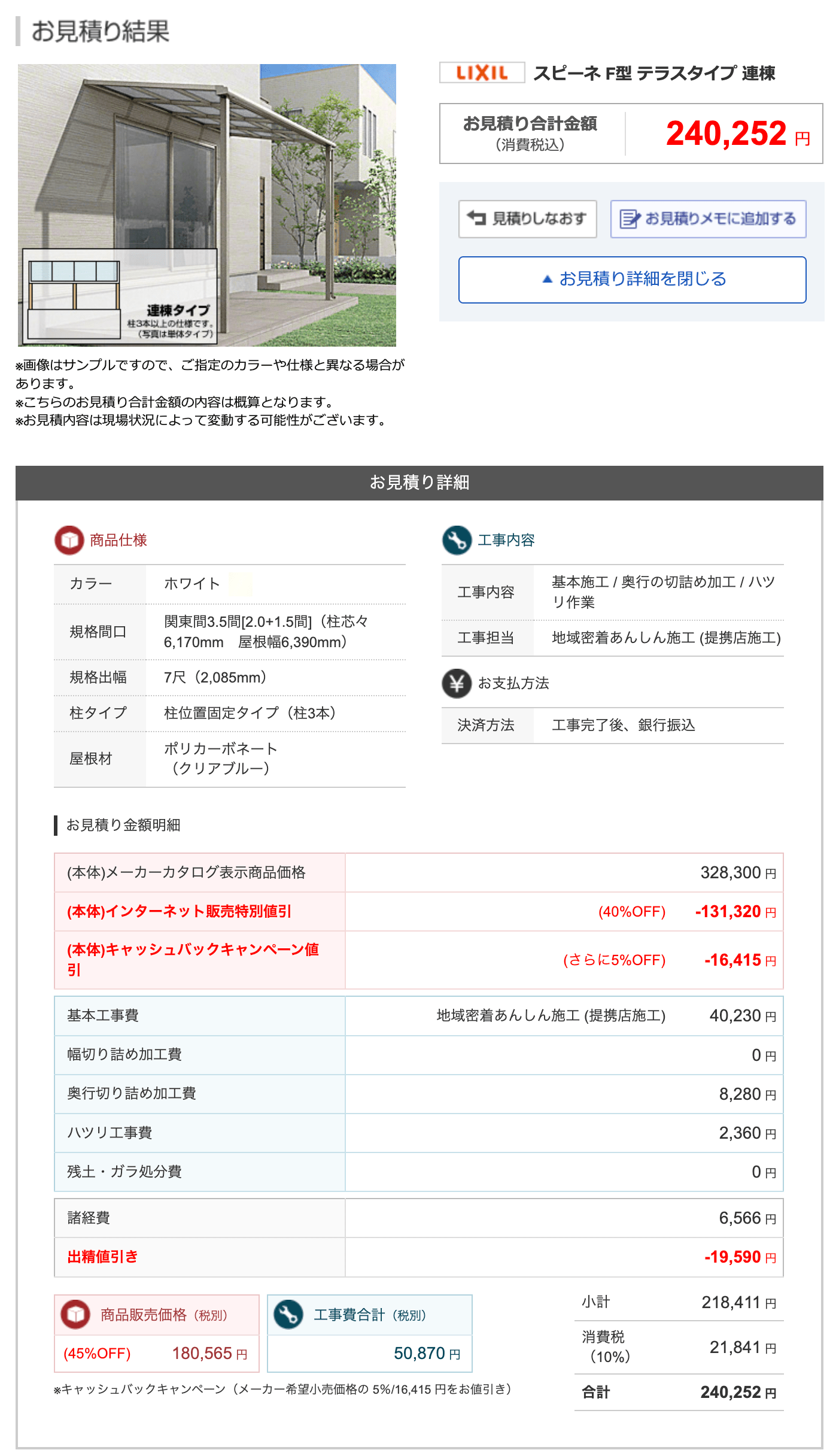This screenshot has height=1456, width=839.
Task: Collapse details with お見積り詳細を閉じる
Action: point(632,280)
